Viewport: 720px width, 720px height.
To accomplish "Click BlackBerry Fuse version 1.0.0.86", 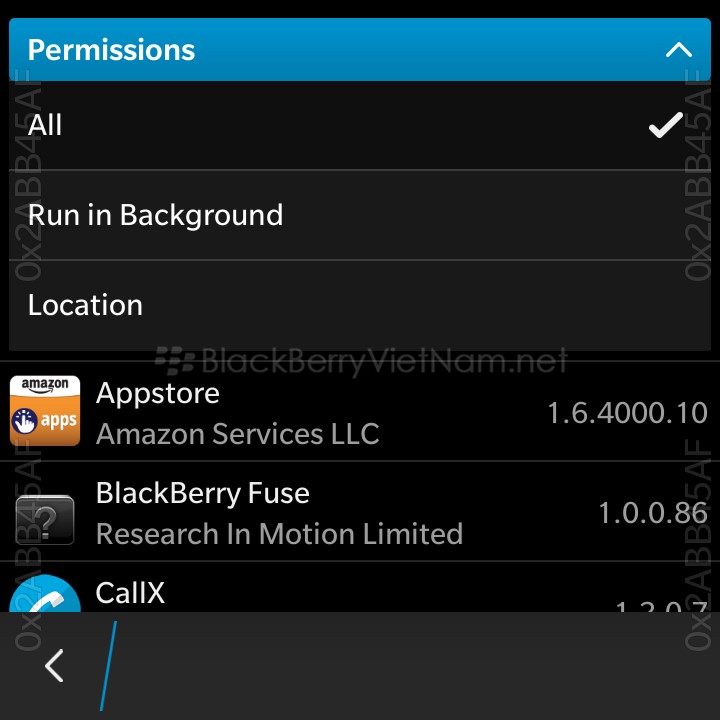I will pos(653,513).
